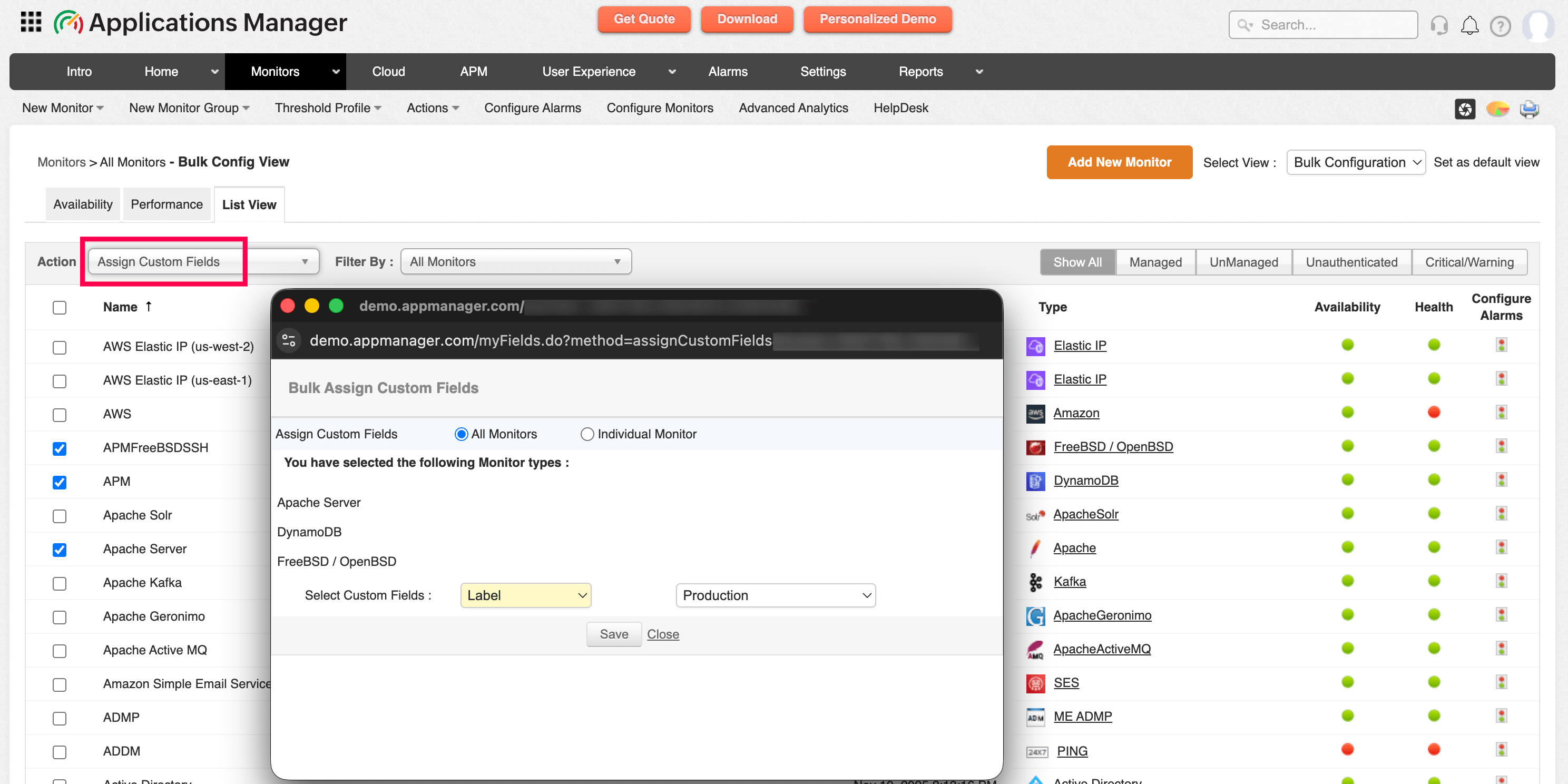Click the red availability dot for PING
1568x784 pixels.
coord(1347,749)
